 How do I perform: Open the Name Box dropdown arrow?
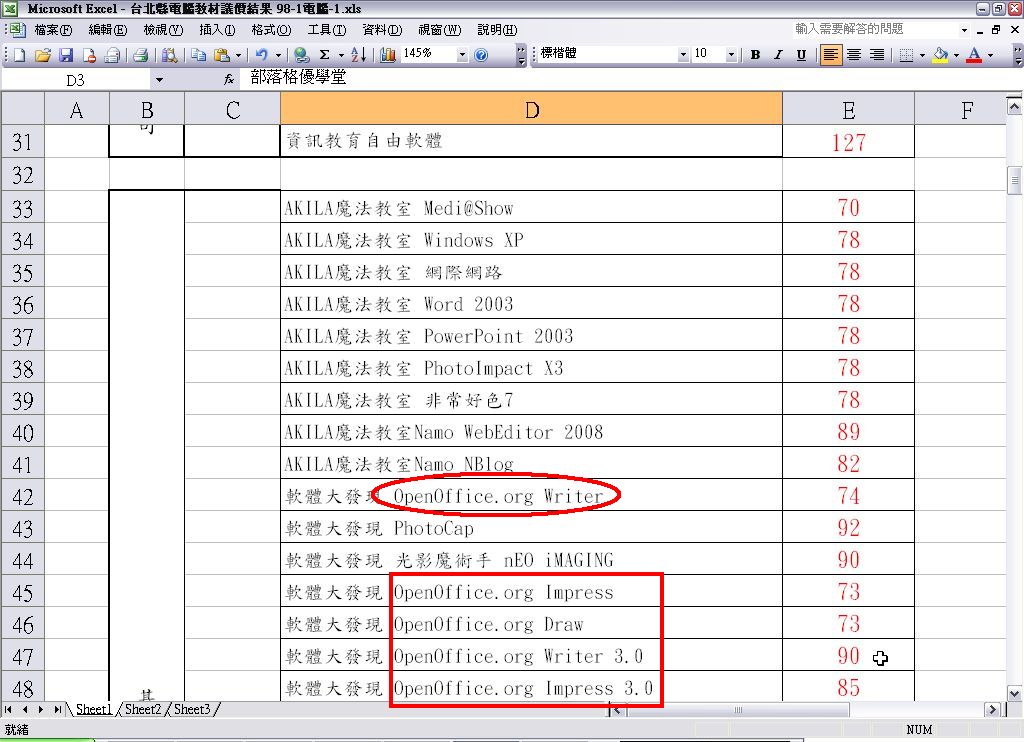(159, 80)
